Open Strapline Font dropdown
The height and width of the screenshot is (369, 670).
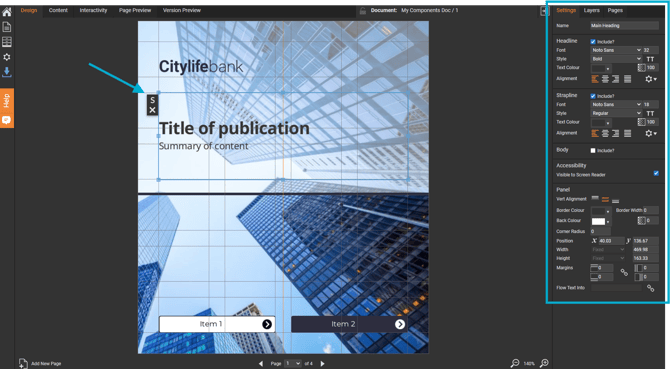[x=616, y=104]
